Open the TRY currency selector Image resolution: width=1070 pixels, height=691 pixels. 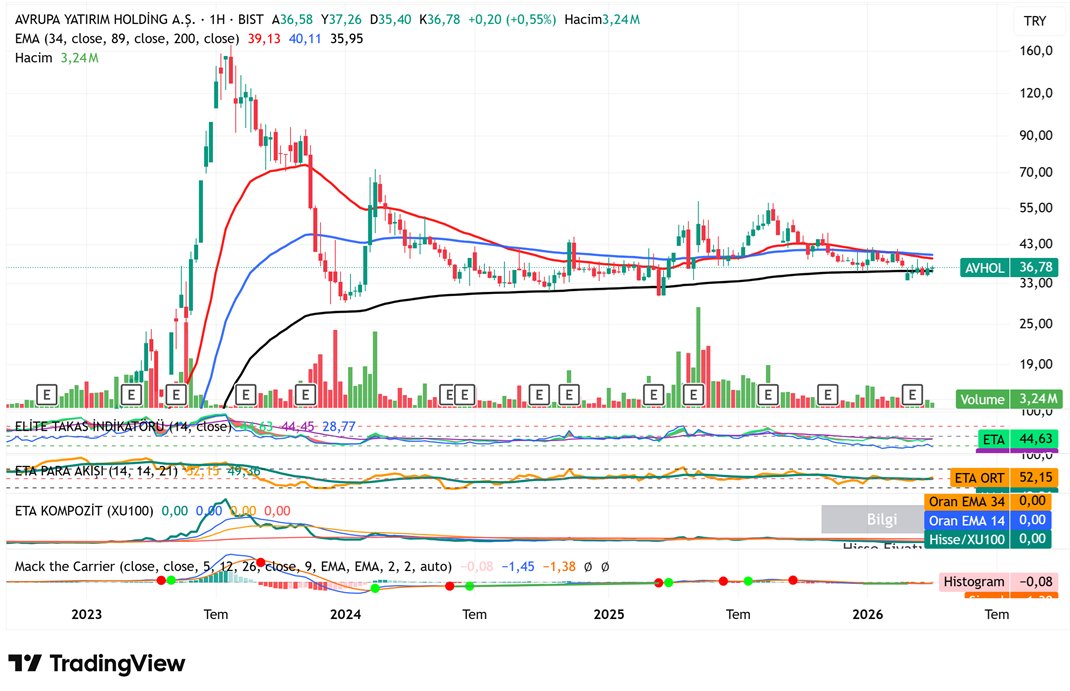[1035, 21]
